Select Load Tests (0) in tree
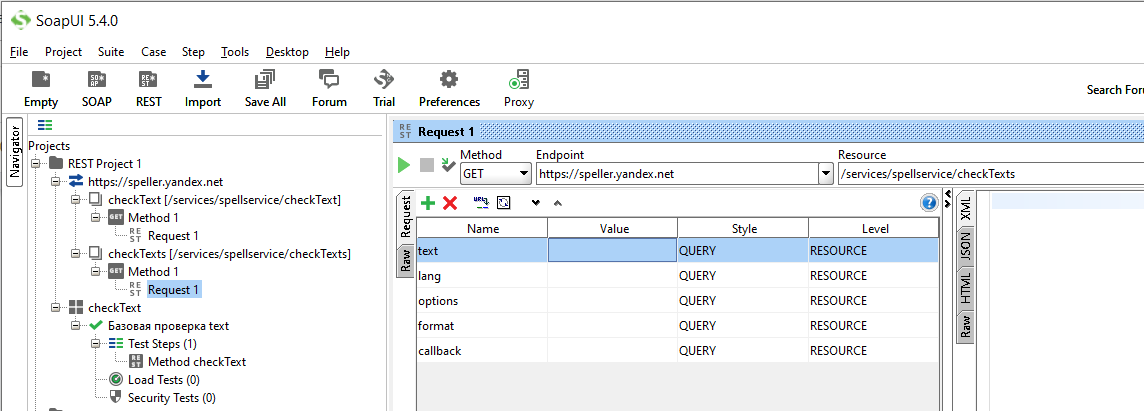 pyautogui.click(x=163, y=380)
